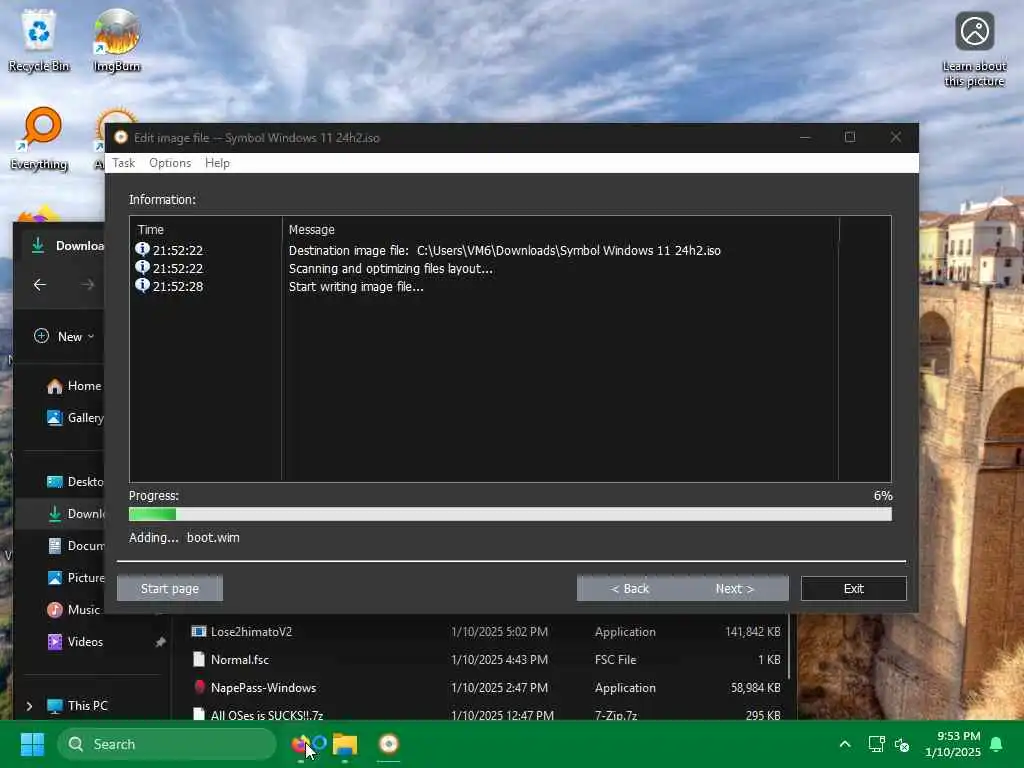Select This PC in the Explorer sidebar

(x=77, y=705)
